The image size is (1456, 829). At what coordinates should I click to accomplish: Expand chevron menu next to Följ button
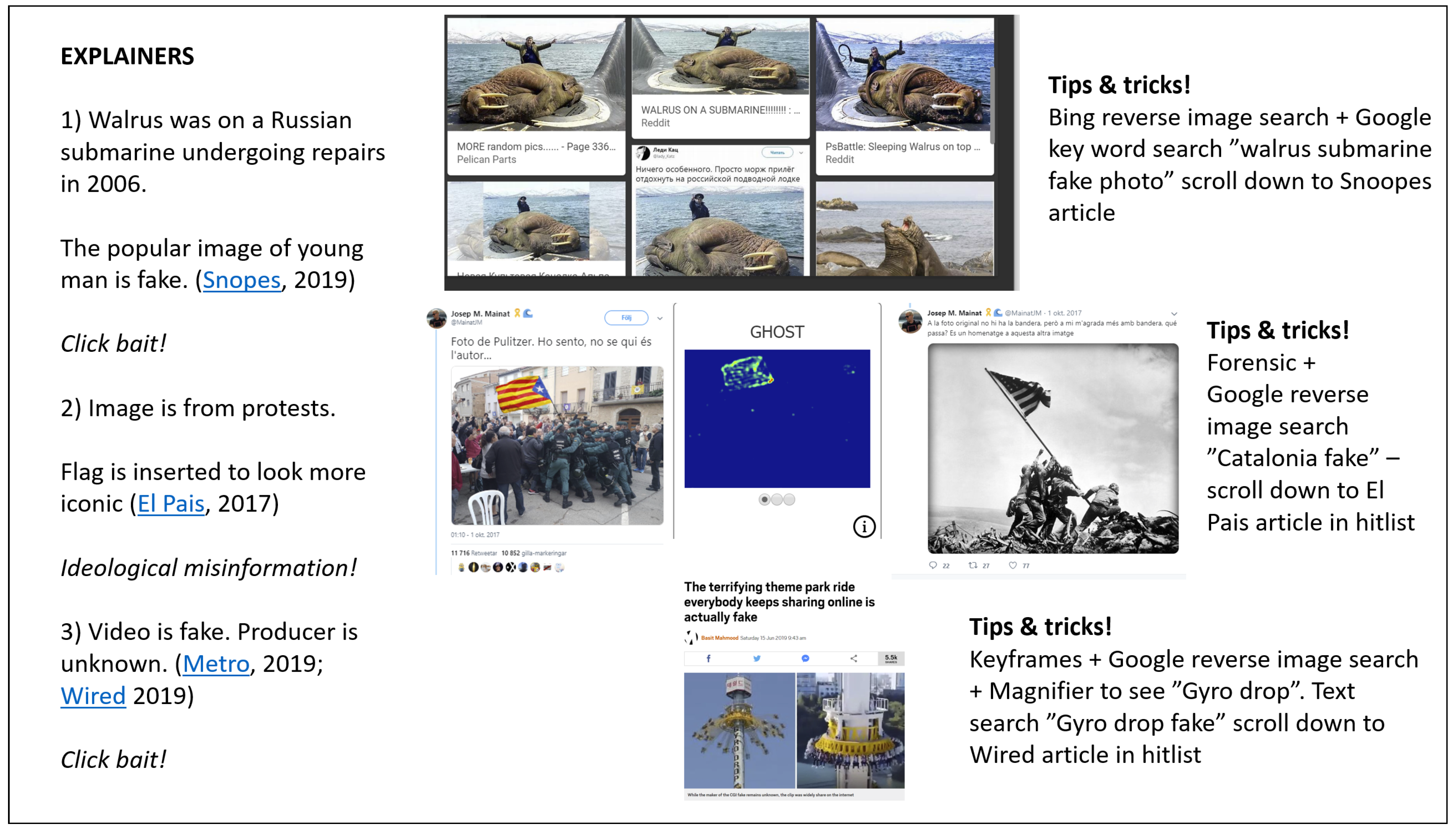tap(660, 318)
